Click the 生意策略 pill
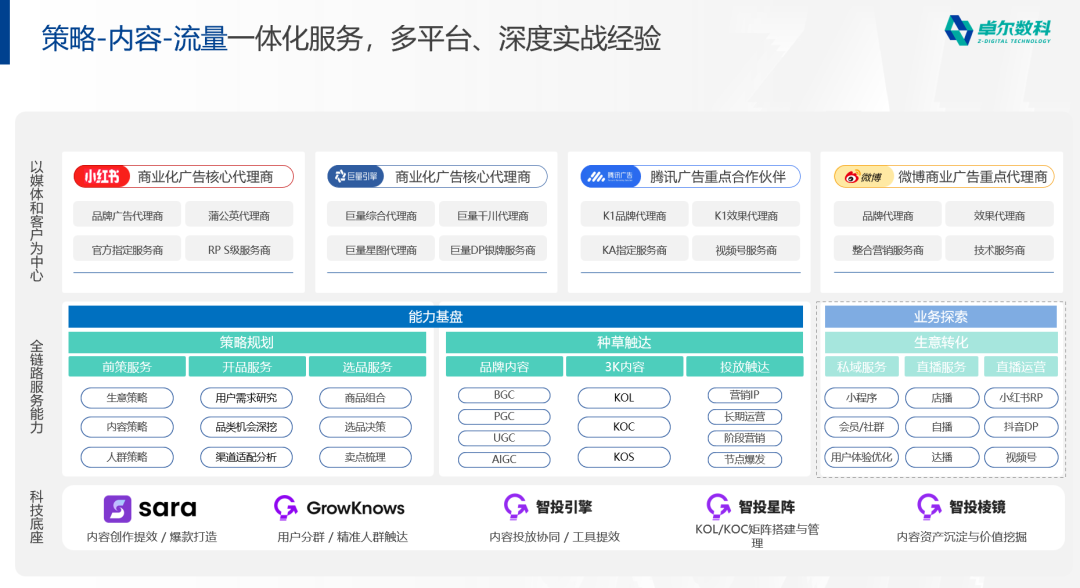 127,398
